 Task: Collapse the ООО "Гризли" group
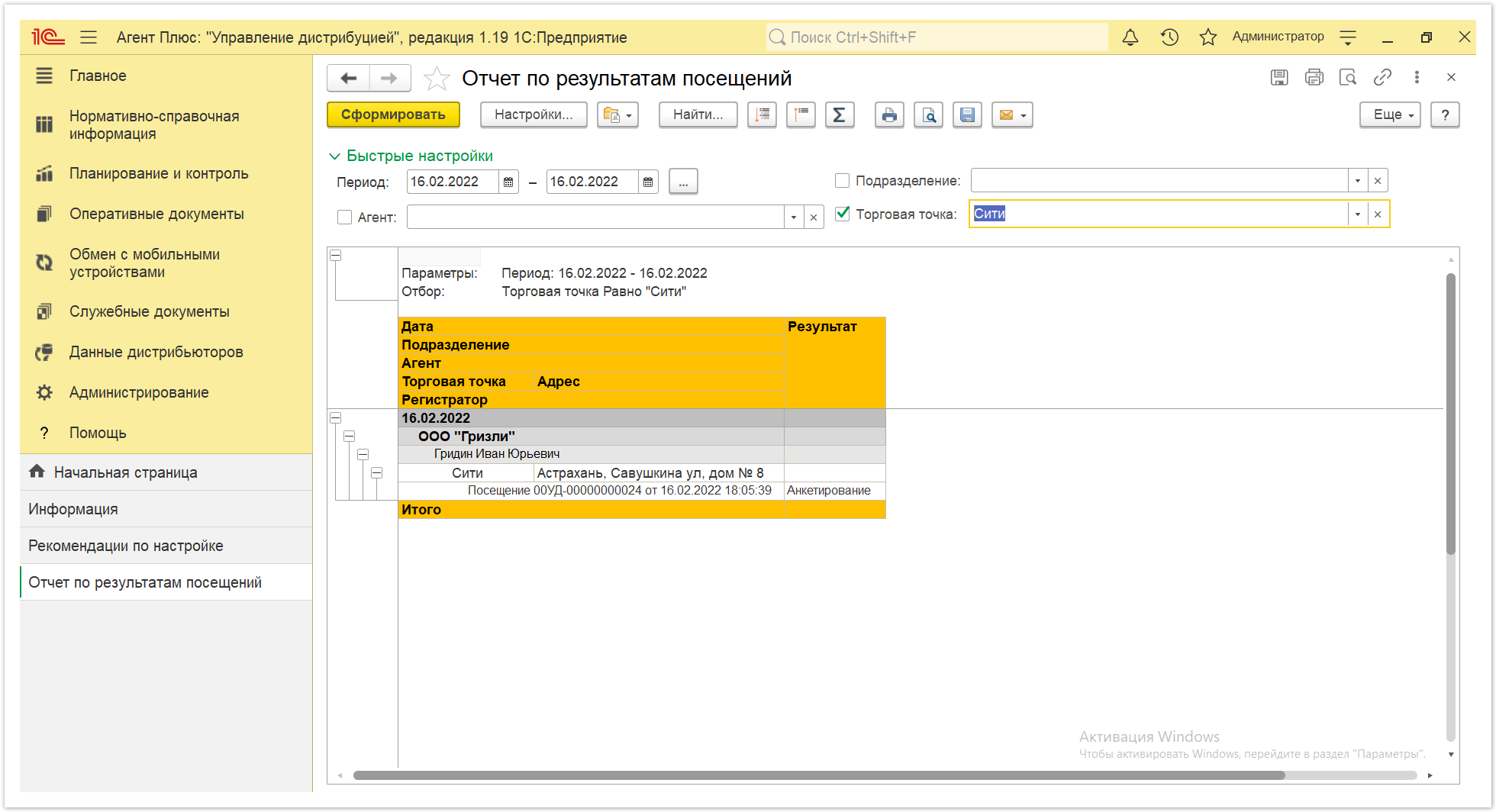point(349,437)
